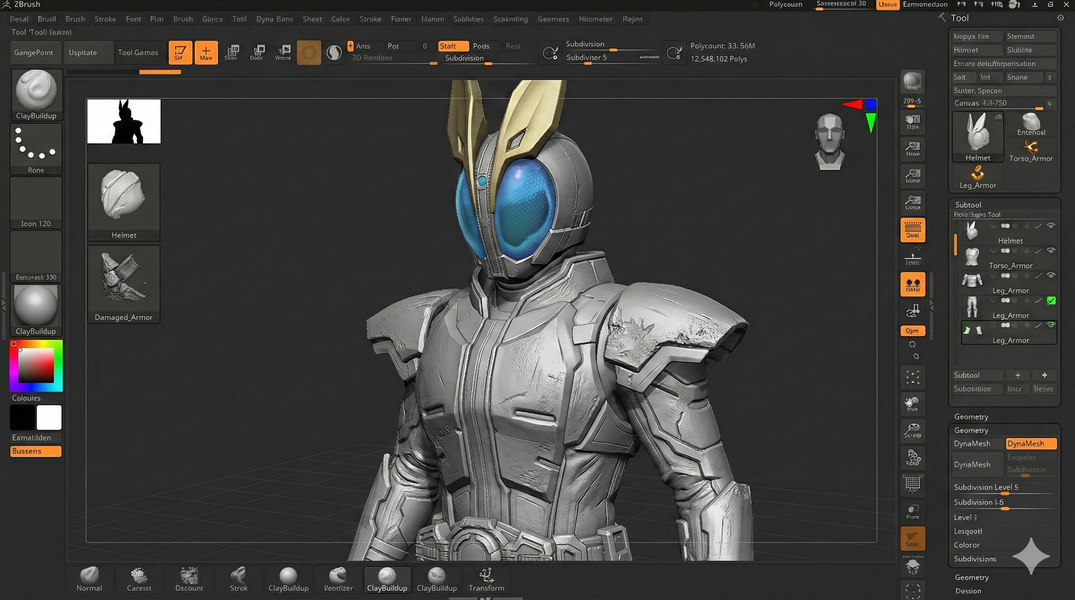The image size is (1075, 600).
Task: Click the Maw draw mode button
Action: (x=206, y=53)
